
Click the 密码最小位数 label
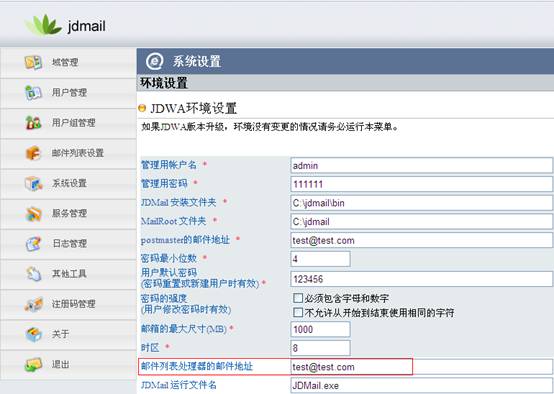169,258
